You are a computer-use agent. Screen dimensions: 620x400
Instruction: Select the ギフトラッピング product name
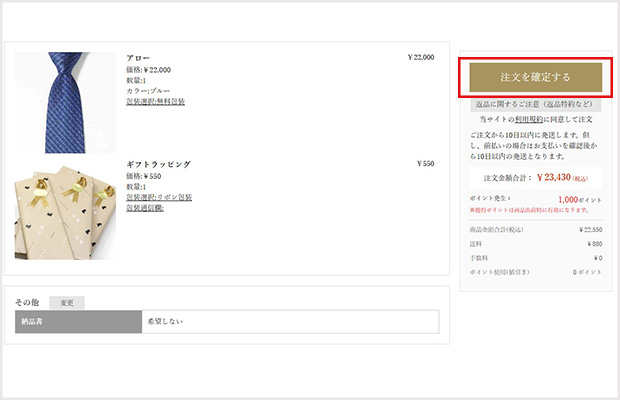click(158, 164)
